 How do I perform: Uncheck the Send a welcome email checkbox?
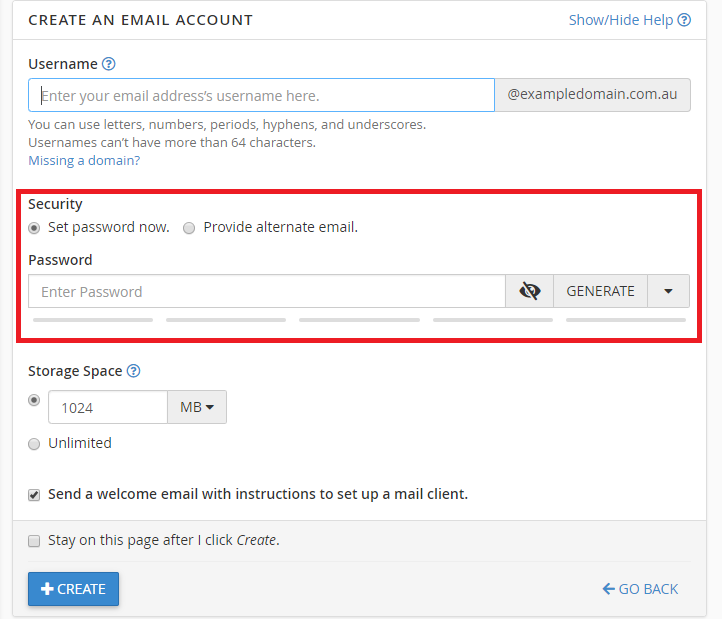(x=35, y=494)
